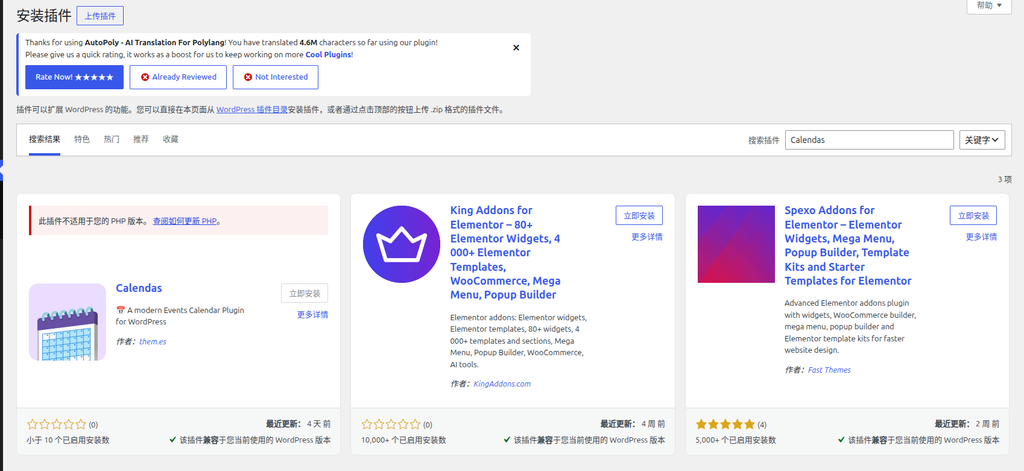This screenshot has height=471, width=1024.
Task: Switch to the 推荐 tab
Action: click(141, 139)
